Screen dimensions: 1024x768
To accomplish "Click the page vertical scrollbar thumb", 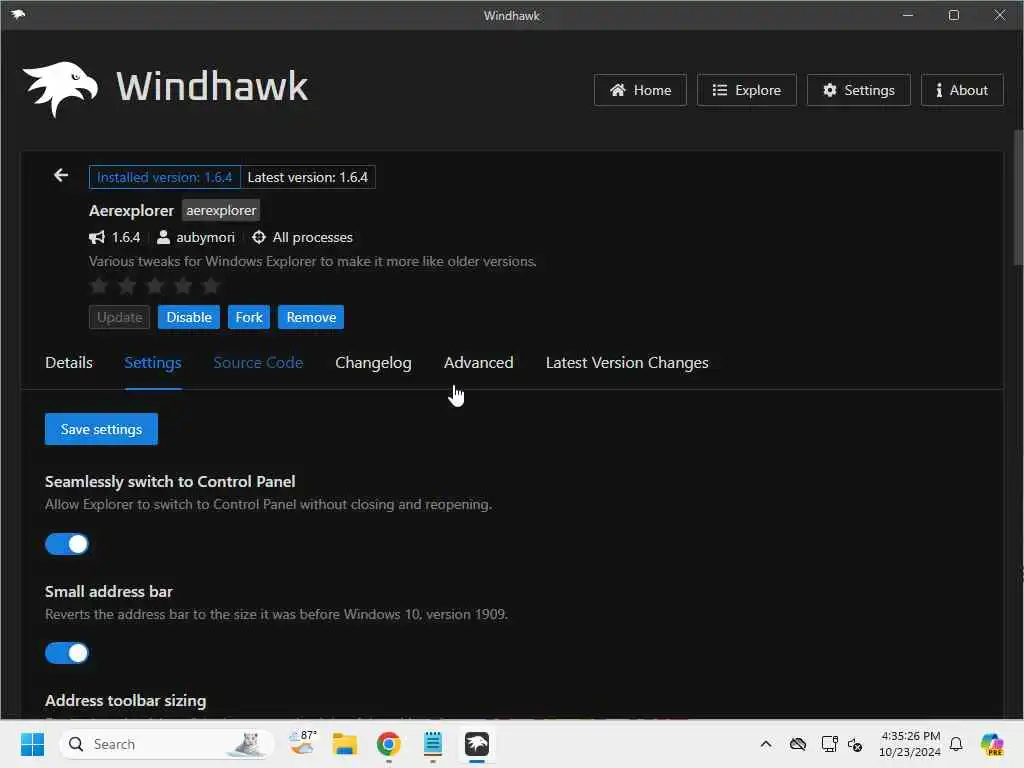I will tap(1017, 197).
